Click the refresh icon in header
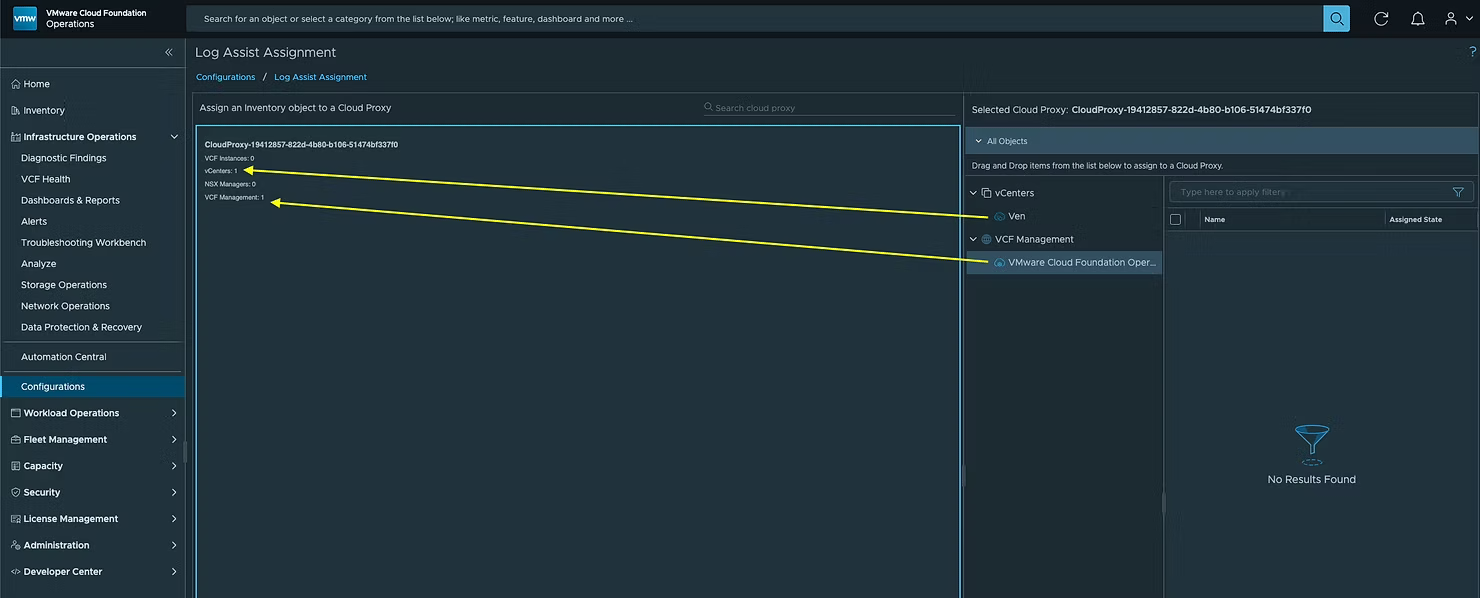The height and width of the screenshot is (598, 1480). [x=1381, y=18]
